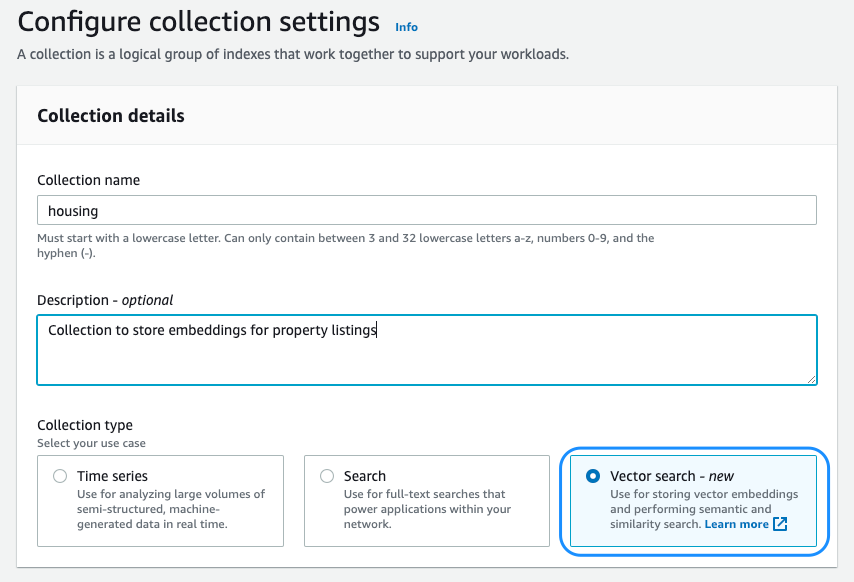This screenshot has height=582, width=854.
Task: Click the Time series option card
Action: pyautogui.click(x=160, y=500)
